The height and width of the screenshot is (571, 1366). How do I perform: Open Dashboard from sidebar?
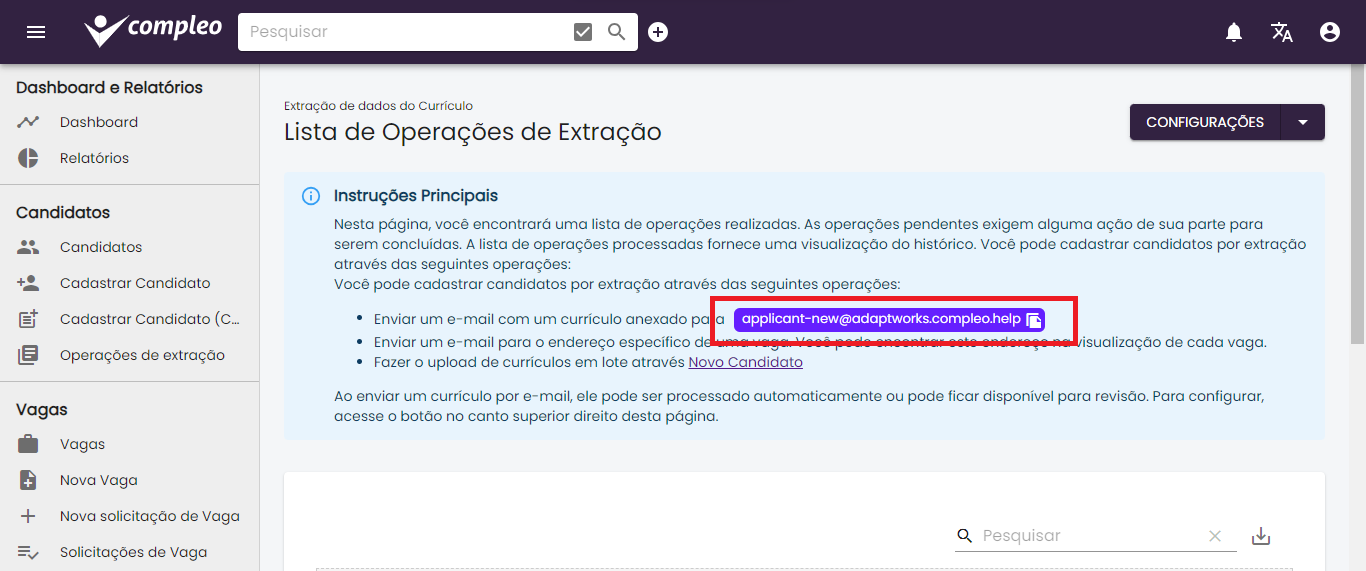(x=99, y=122)
